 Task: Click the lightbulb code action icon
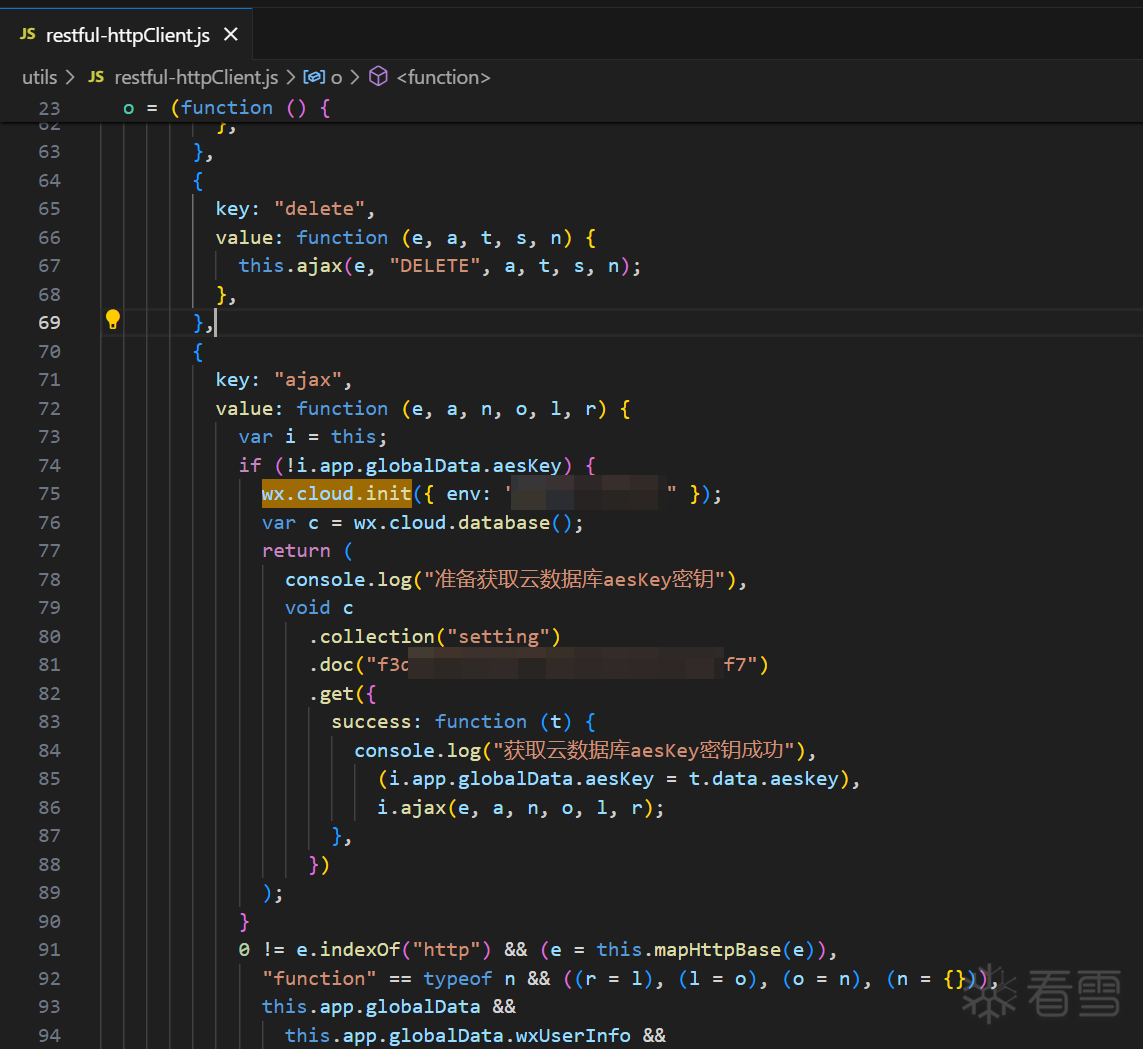pyautogui.click(x=113, y=320)
